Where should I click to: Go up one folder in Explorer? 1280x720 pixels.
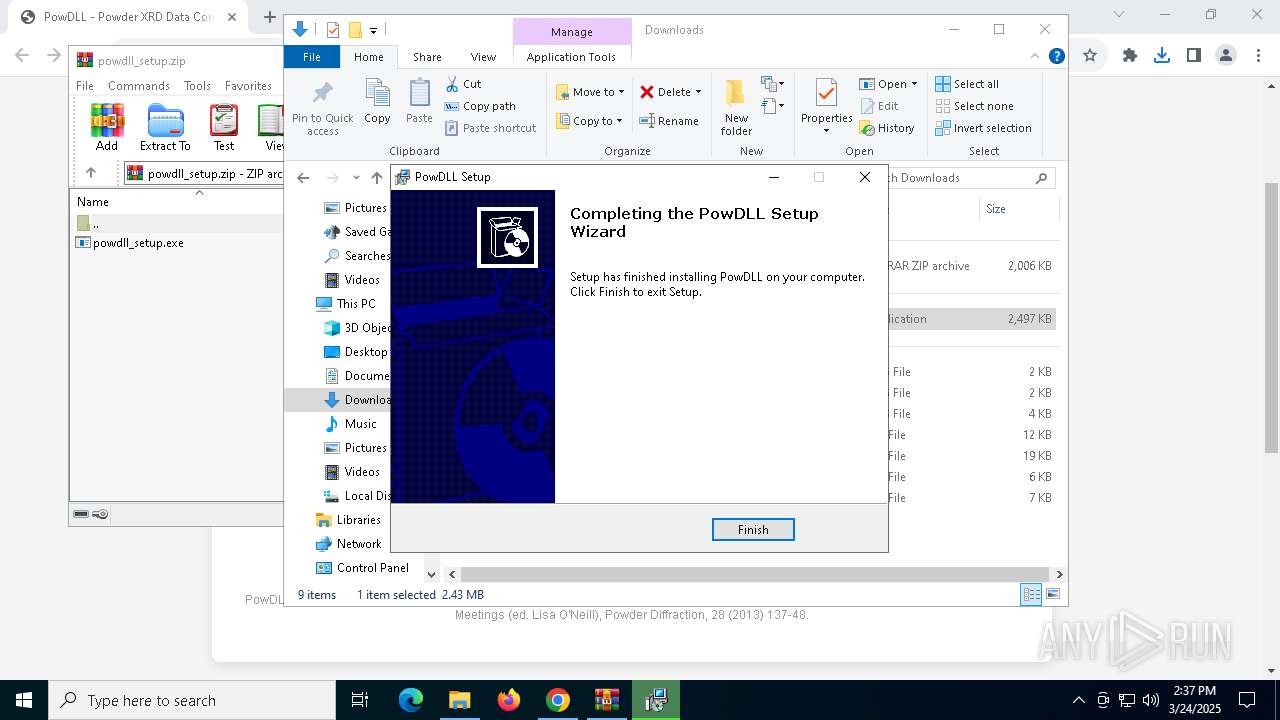click(x=377, y=178)
